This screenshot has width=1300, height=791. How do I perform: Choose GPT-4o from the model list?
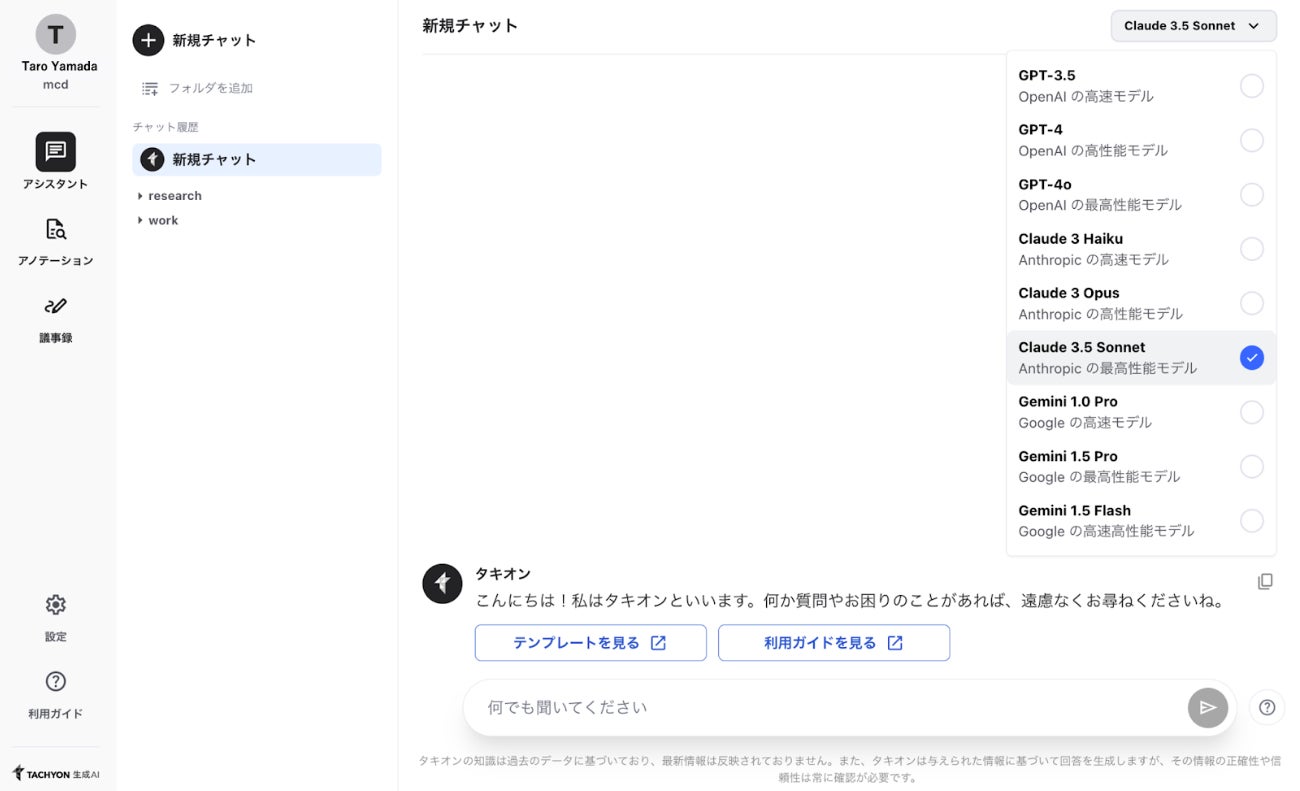[1141, 195]
